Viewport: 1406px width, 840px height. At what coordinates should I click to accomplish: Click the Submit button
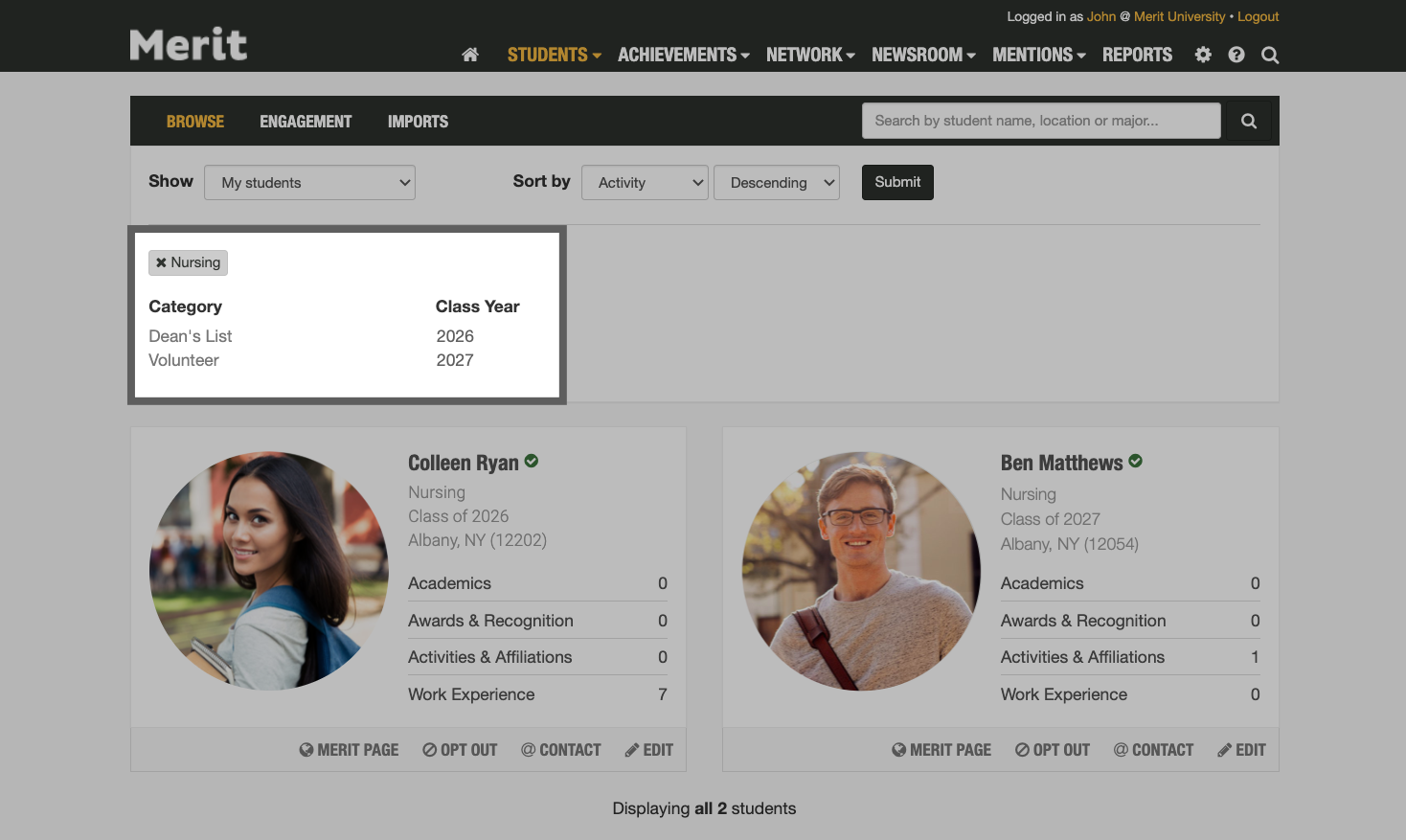point(897,182)
